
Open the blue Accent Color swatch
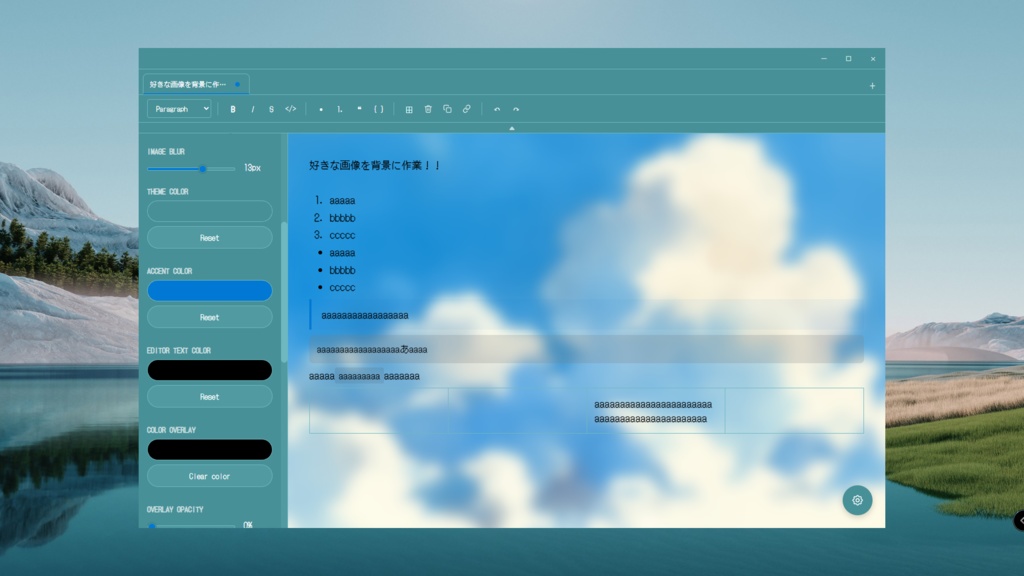coord(210,291)
